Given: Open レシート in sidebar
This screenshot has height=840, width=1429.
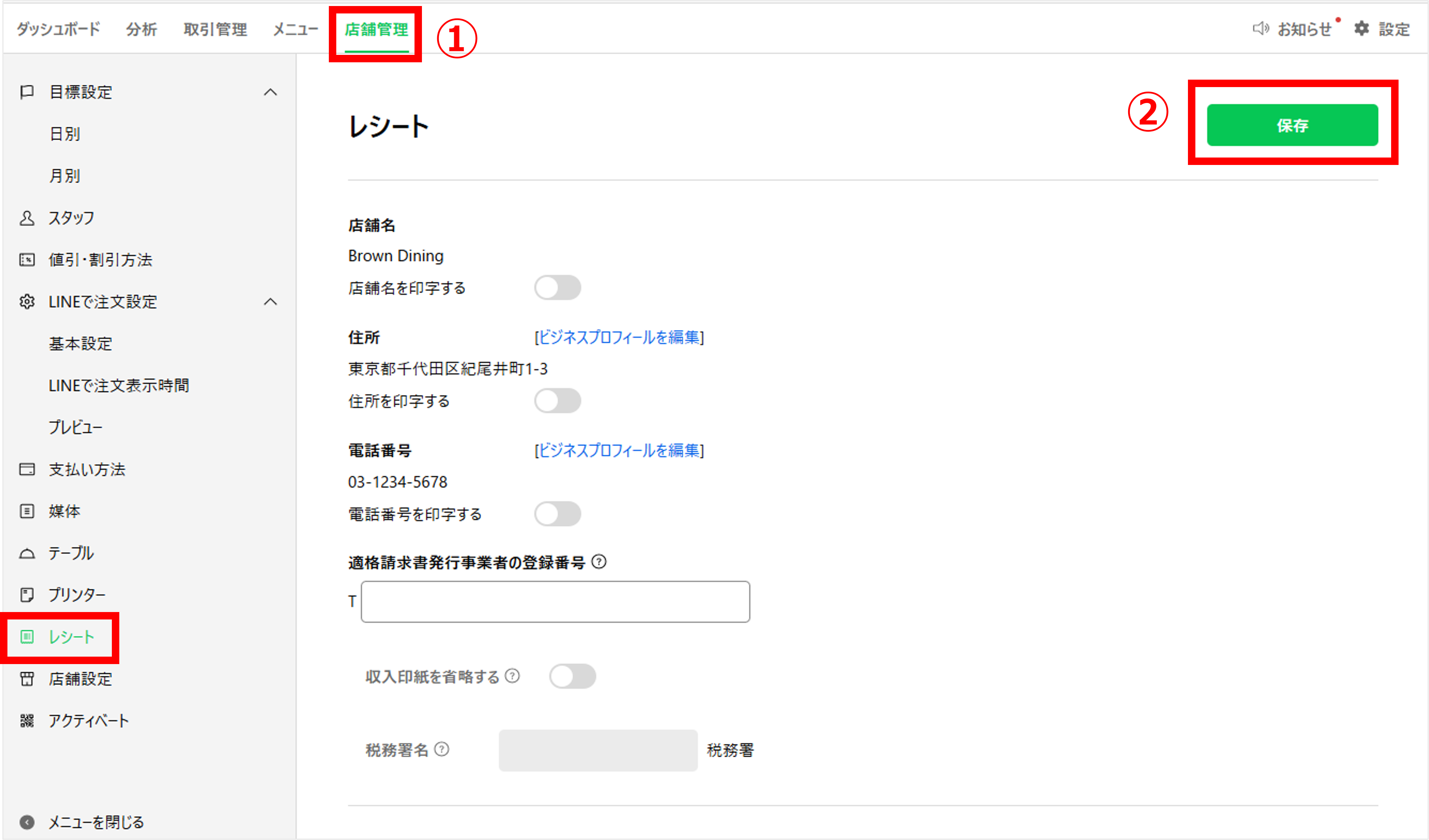Looking at the screenshot, I should 72,637.
